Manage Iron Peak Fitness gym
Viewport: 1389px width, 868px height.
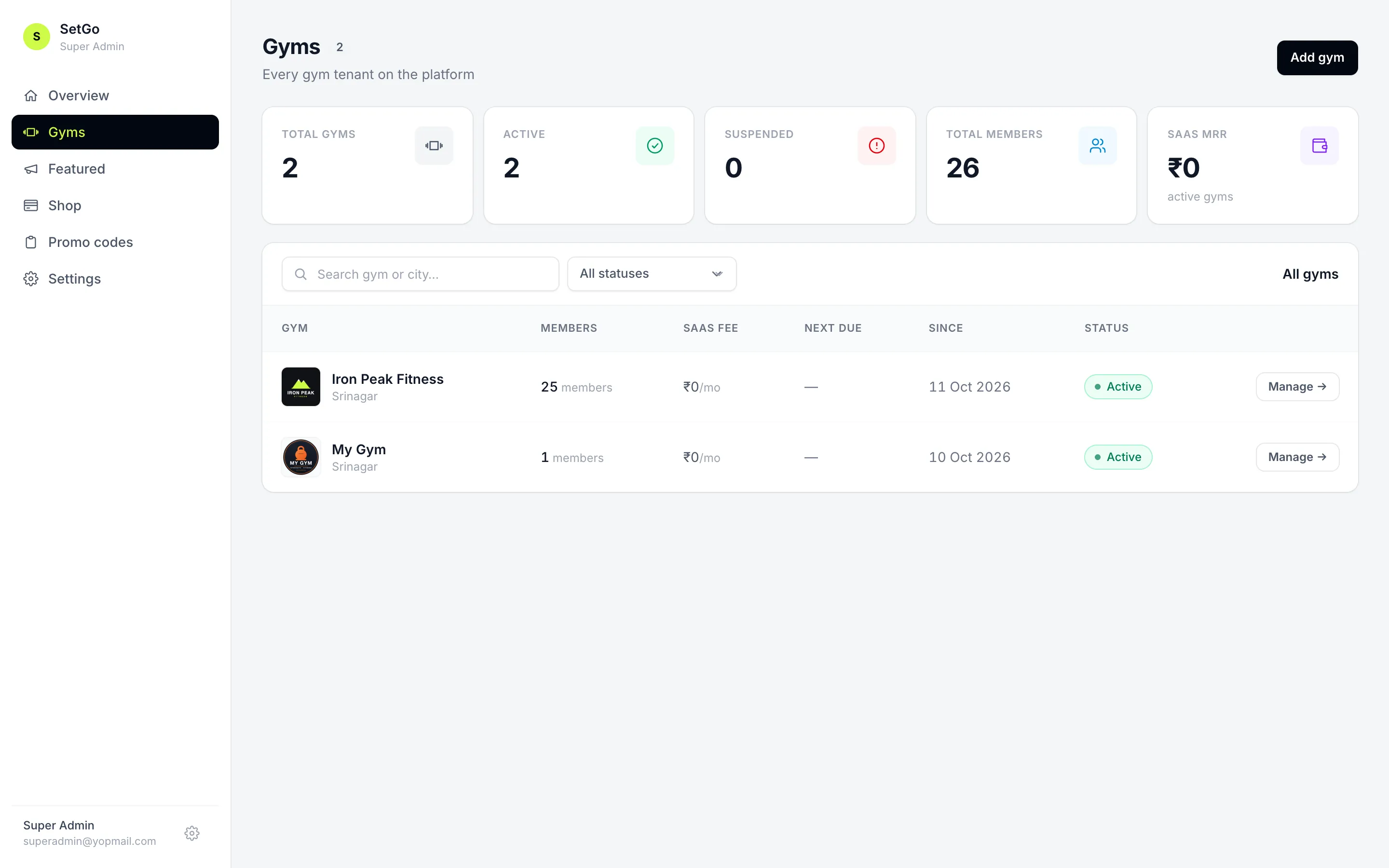(1297, 387)
